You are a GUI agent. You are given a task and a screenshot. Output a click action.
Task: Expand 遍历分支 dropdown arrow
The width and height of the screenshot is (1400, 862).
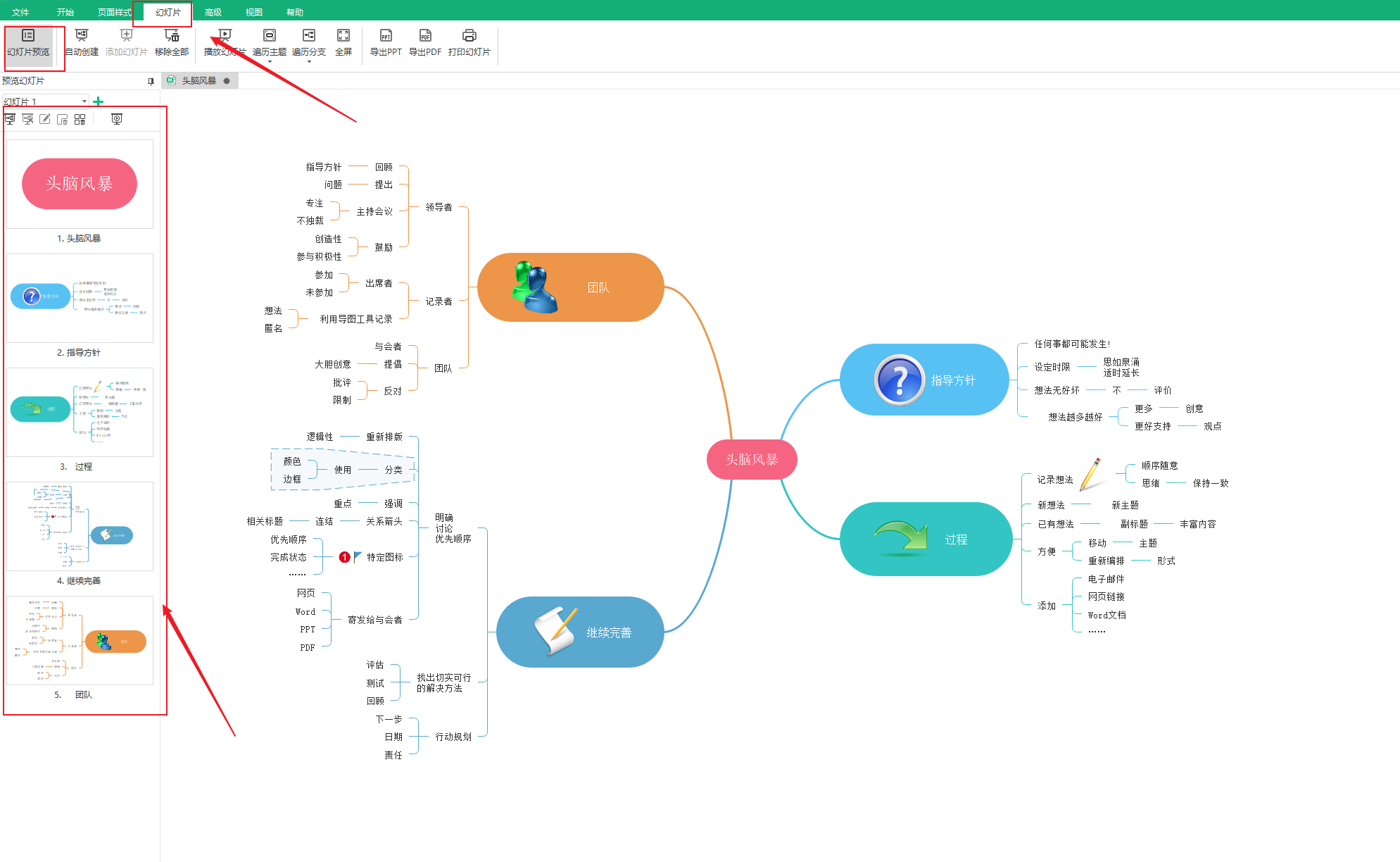click(x=309, y=62)
